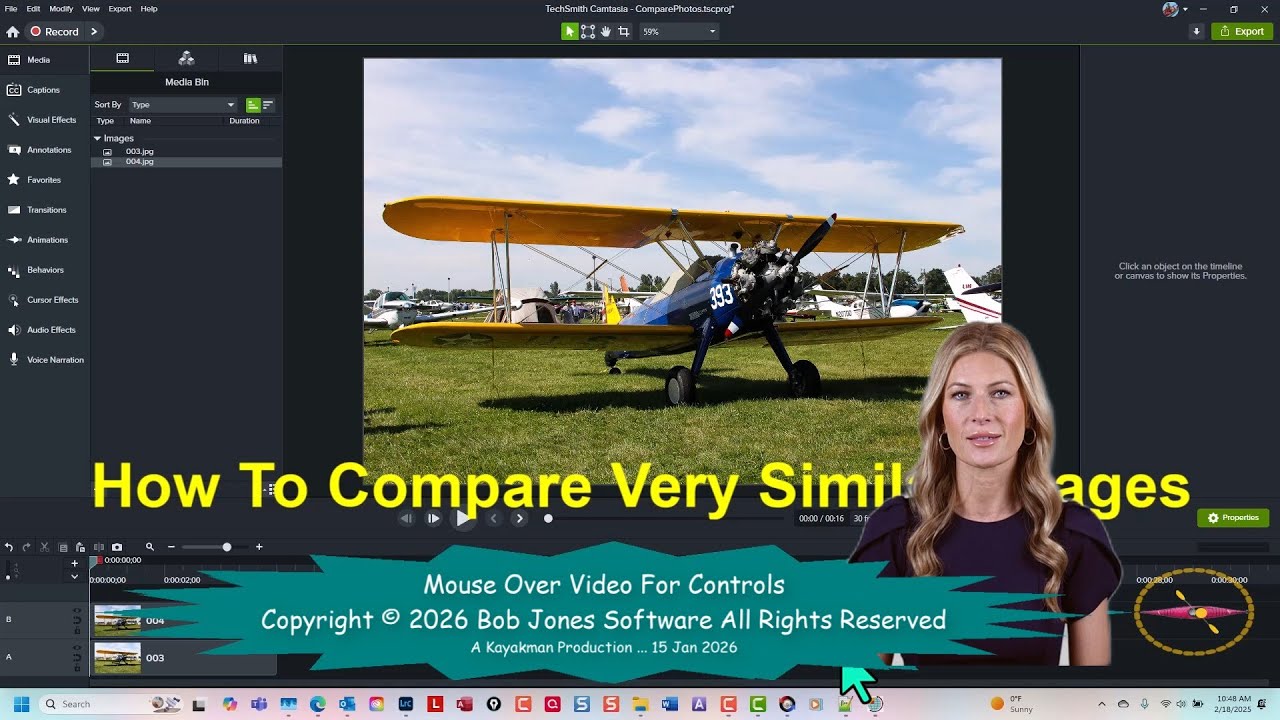Select the canvas Select (arrow) tool

tap(570, 32)
